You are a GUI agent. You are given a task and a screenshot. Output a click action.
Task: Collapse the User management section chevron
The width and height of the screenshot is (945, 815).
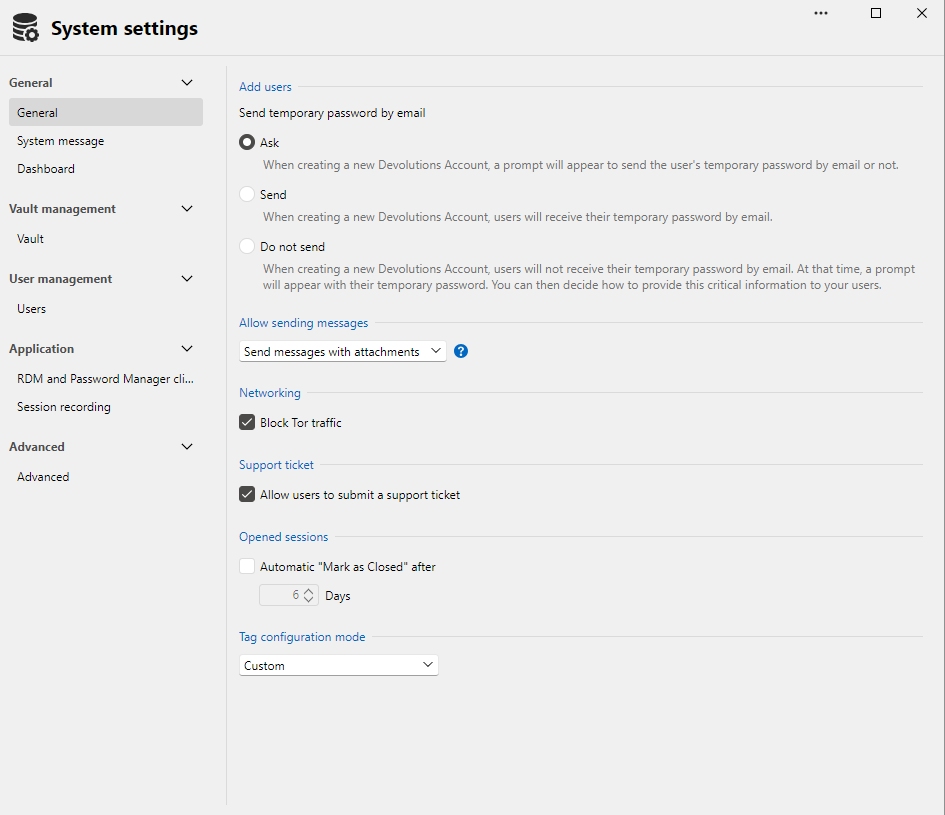pyautogui.click(x=187, y=278)
